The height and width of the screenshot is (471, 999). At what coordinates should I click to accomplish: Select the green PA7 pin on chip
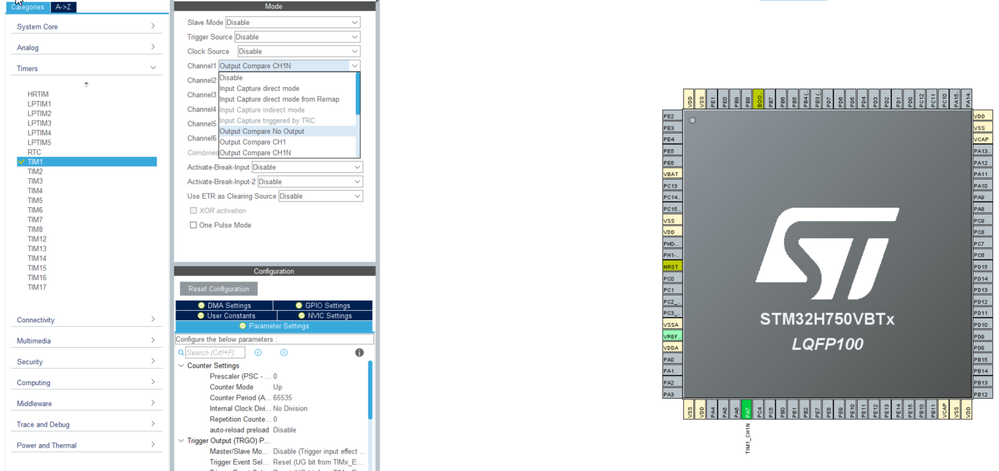click(x=747, y=409)
